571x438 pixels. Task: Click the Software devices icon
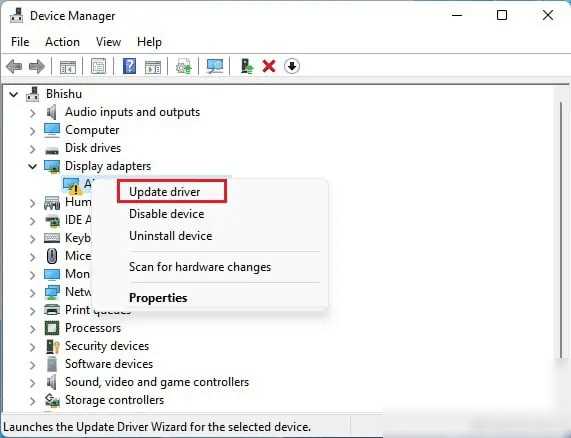coord(52,364)
